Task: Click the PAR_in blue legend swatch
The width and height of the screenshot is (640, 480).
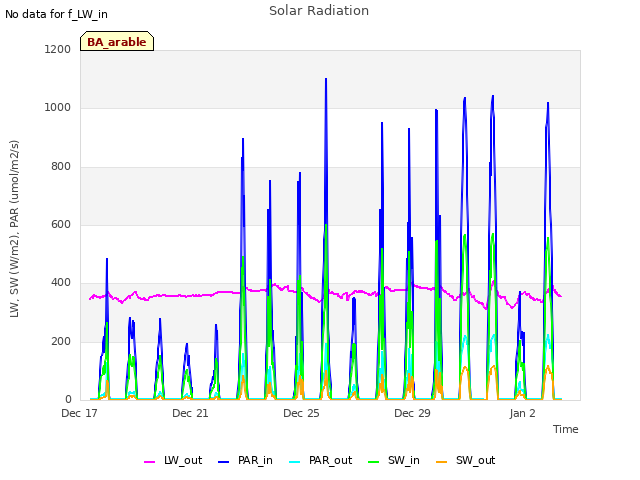Action: (x=223, y=462)
